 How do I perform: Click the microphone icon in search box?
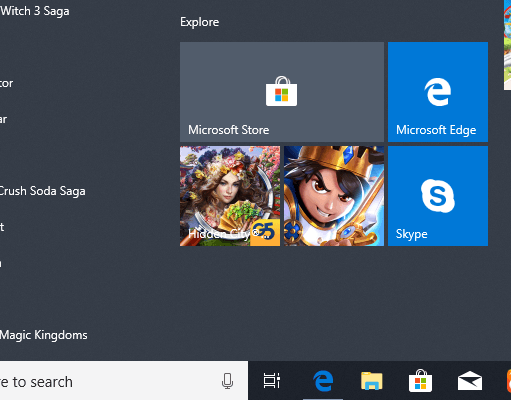point(227,381)
